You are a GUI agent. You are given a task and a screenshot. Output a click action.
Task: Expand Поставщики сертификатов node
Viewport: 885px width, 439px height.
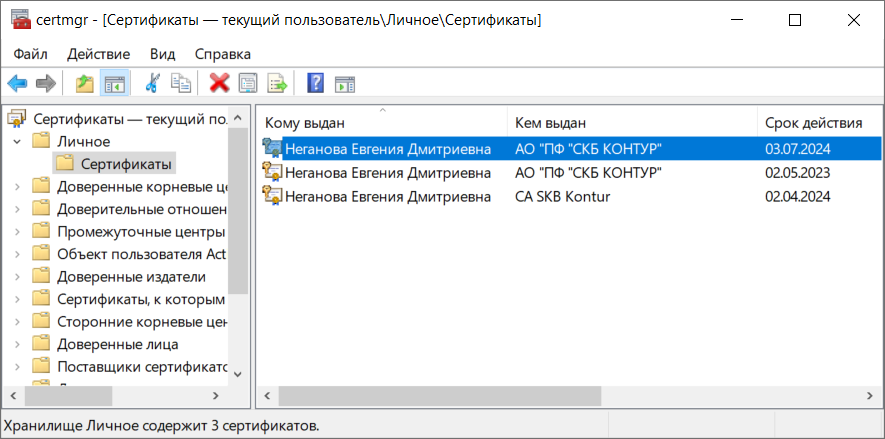click(x=17, y=367)
